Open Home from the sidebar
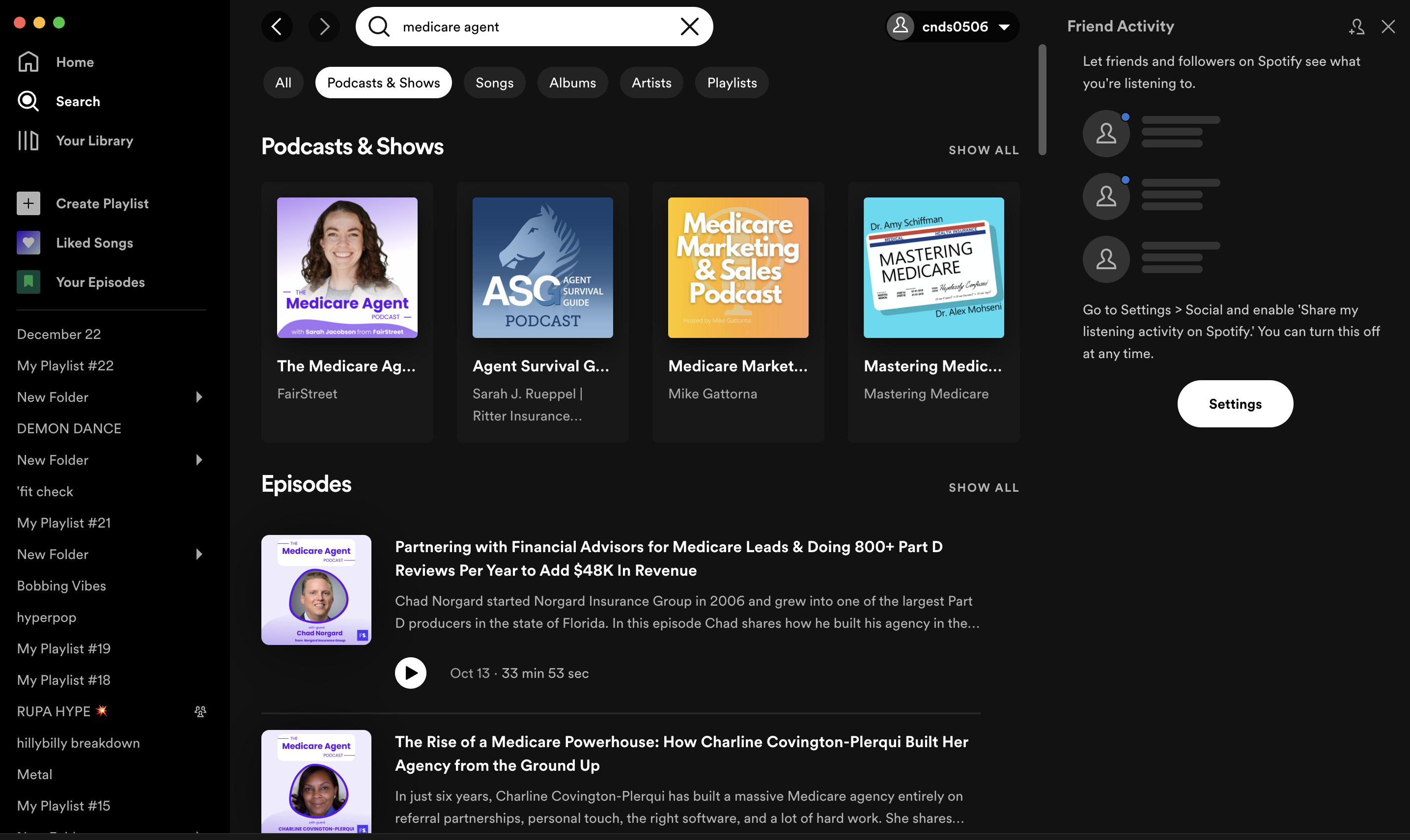 point(56,62)
